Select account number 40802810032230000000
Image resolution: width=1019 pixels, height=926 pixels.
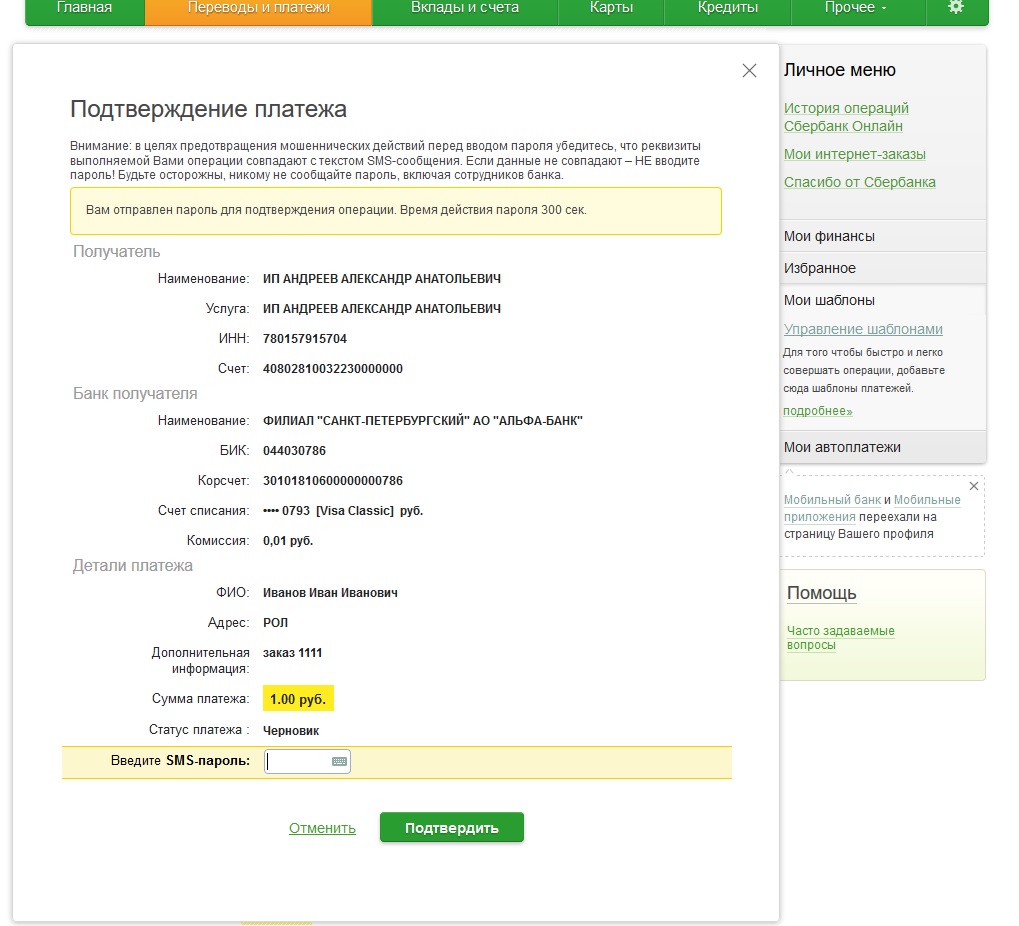[333, 368]
